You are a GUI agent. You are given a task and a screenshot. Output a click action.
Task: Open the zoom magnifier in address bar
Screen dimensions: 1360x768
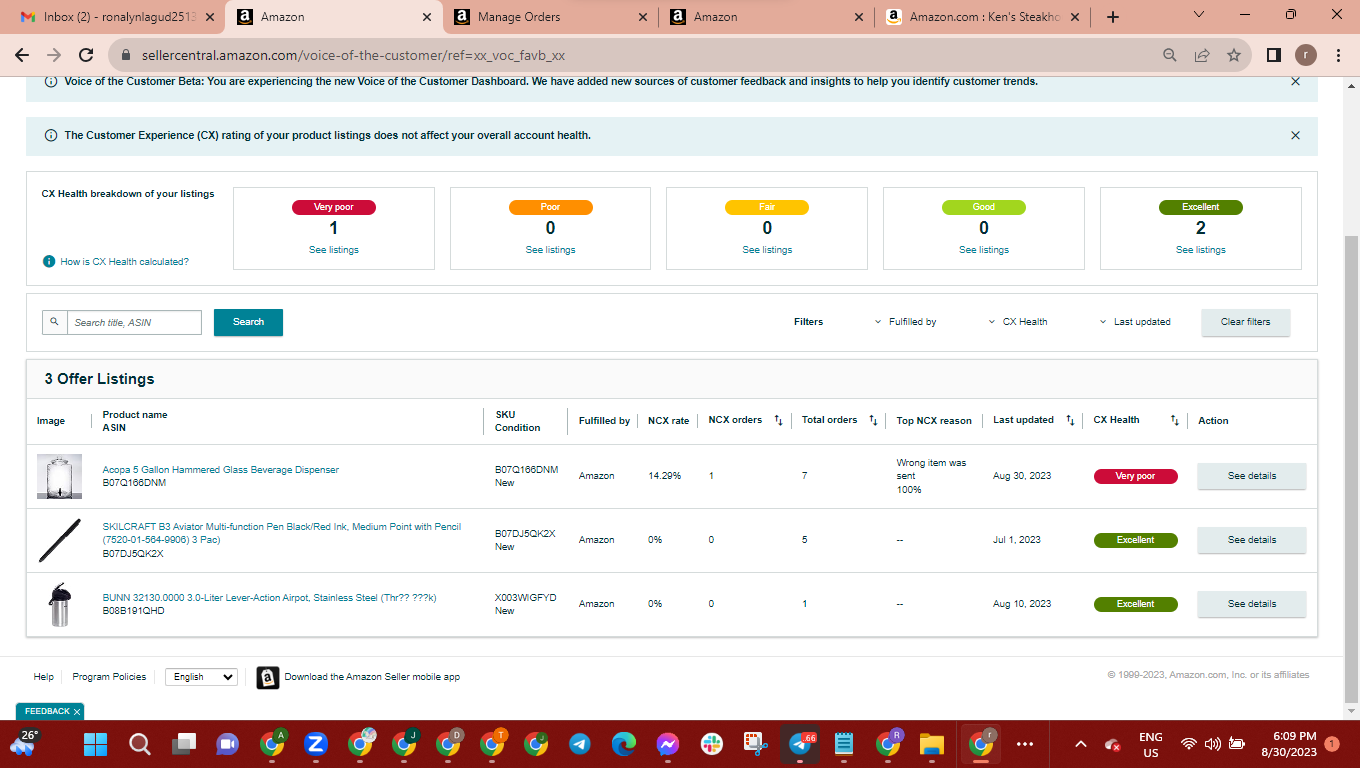click(x=1170, y=55)
